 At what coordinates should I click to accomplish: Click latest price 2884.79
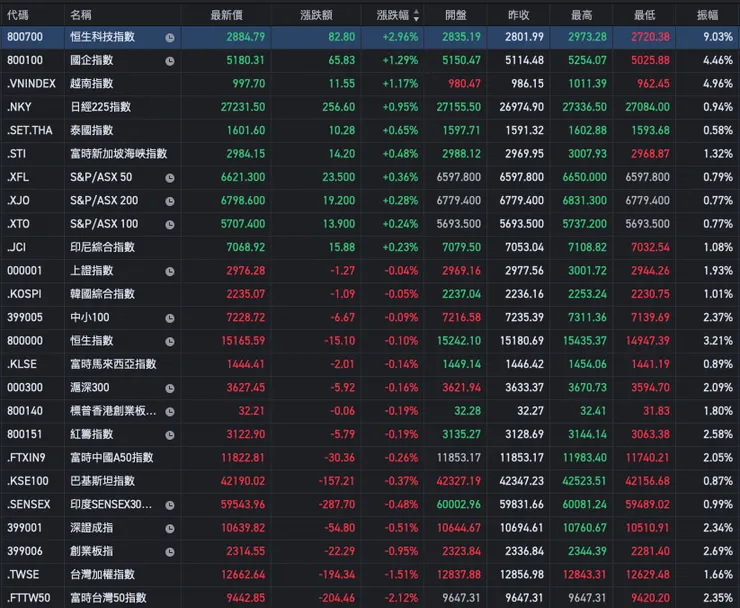(245, 37)
